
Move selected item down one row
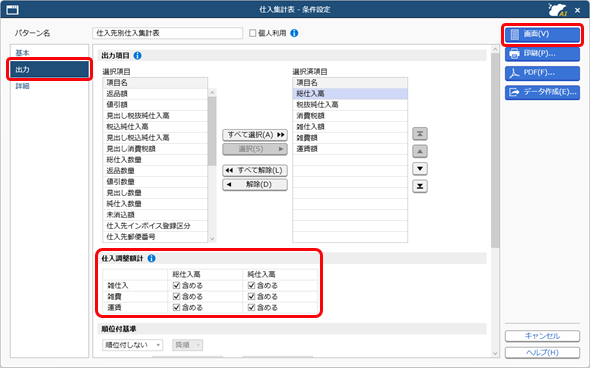[420, 169]
